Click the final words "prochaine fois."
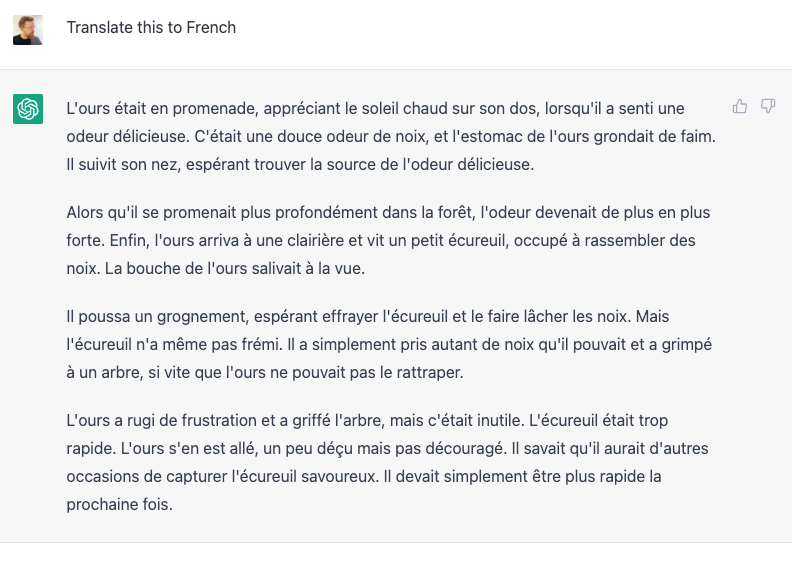 119,505
